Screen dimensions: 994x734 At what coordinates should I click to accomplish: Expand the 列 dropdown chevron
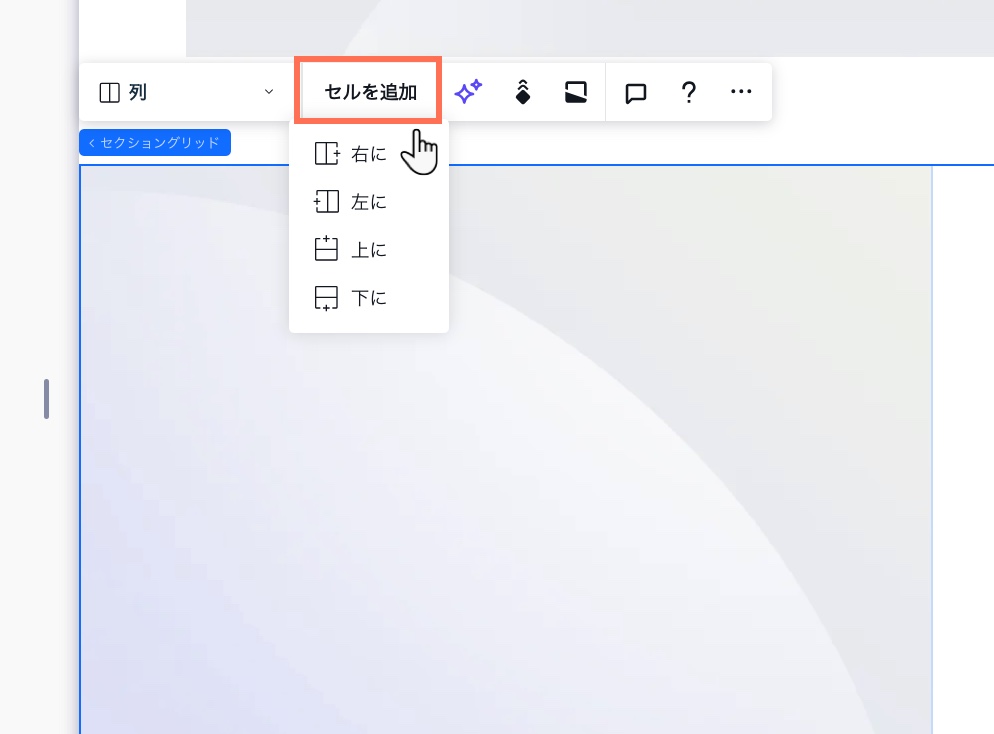coord(267,91)
